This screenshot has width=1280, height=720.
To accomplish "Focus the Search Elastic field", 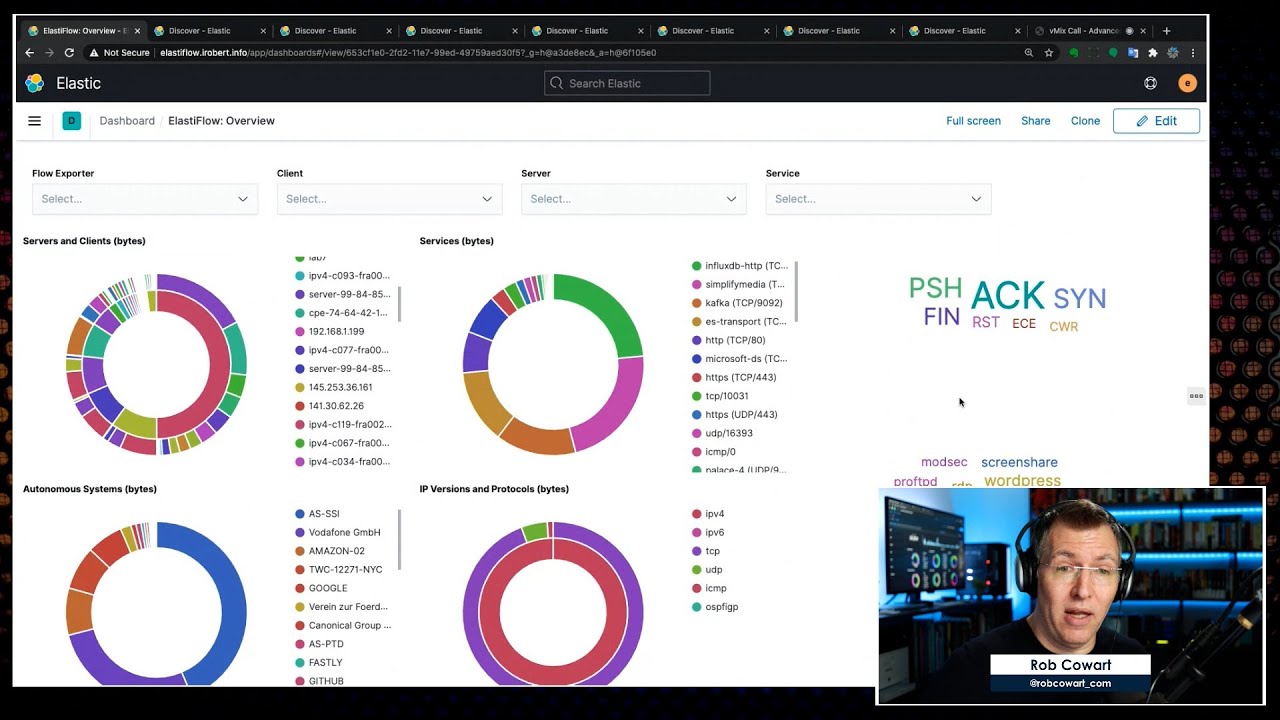I will pyautogui.click(x=627, y=83).
